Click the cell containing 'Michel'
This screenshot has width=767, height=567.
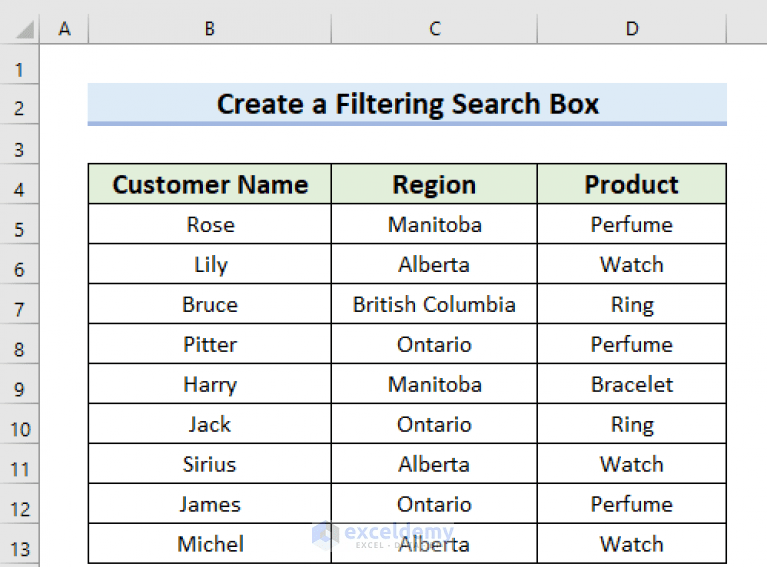[210, 544]
